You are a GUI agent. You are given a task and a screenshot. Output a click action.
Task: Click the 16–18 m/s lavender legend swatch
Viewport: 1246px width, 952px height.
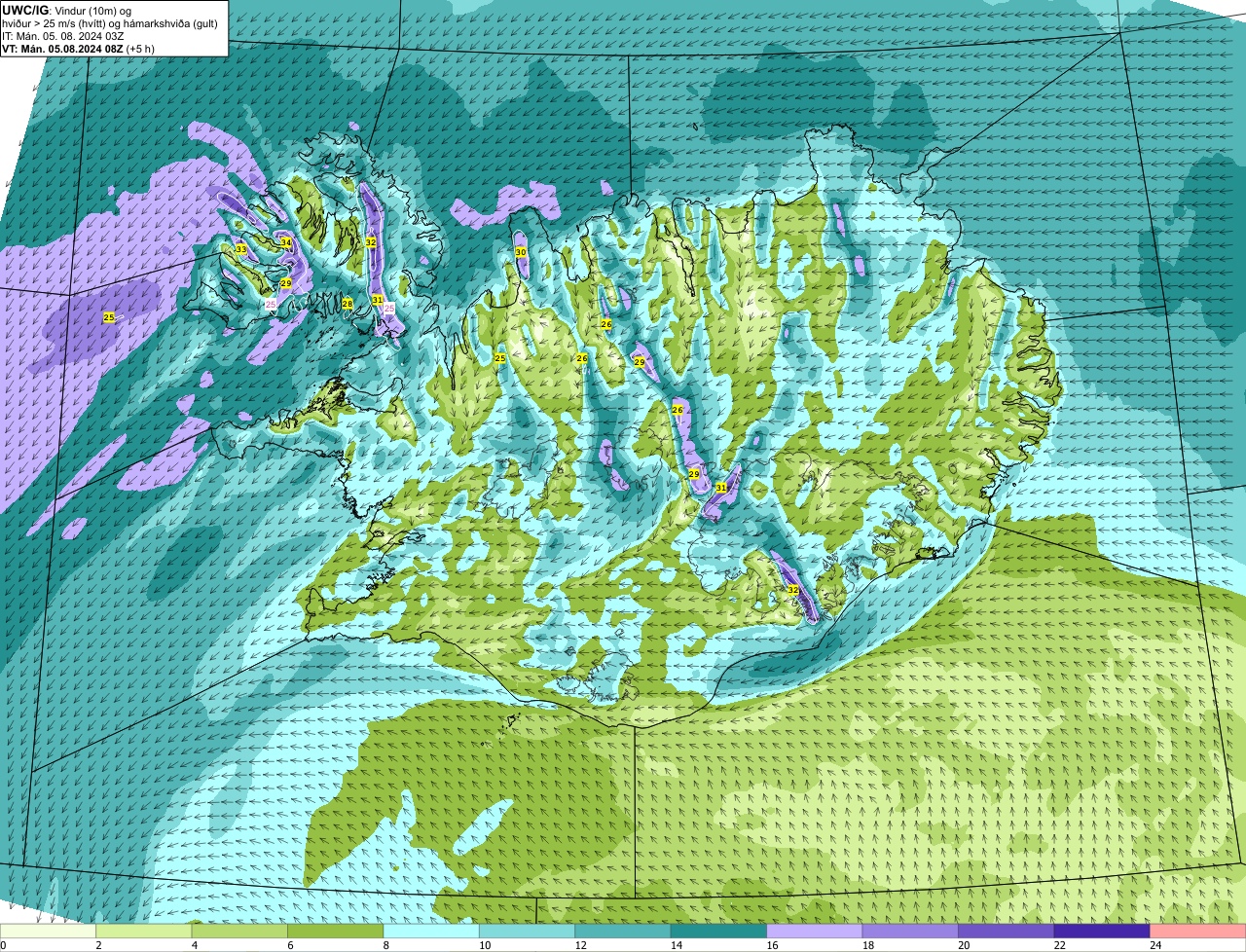[815, 932]
